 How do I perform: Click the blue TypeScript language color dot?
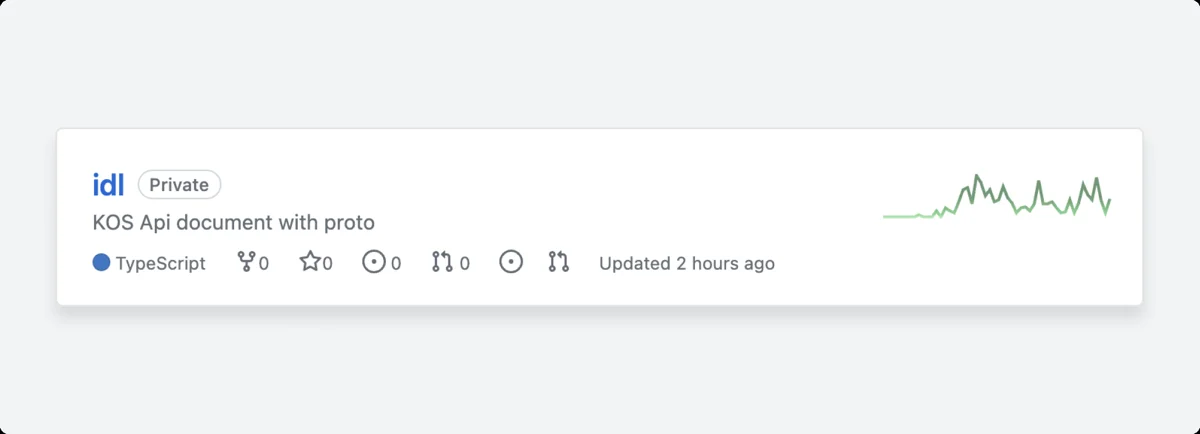pyautogui.click(x=101, y=263)
